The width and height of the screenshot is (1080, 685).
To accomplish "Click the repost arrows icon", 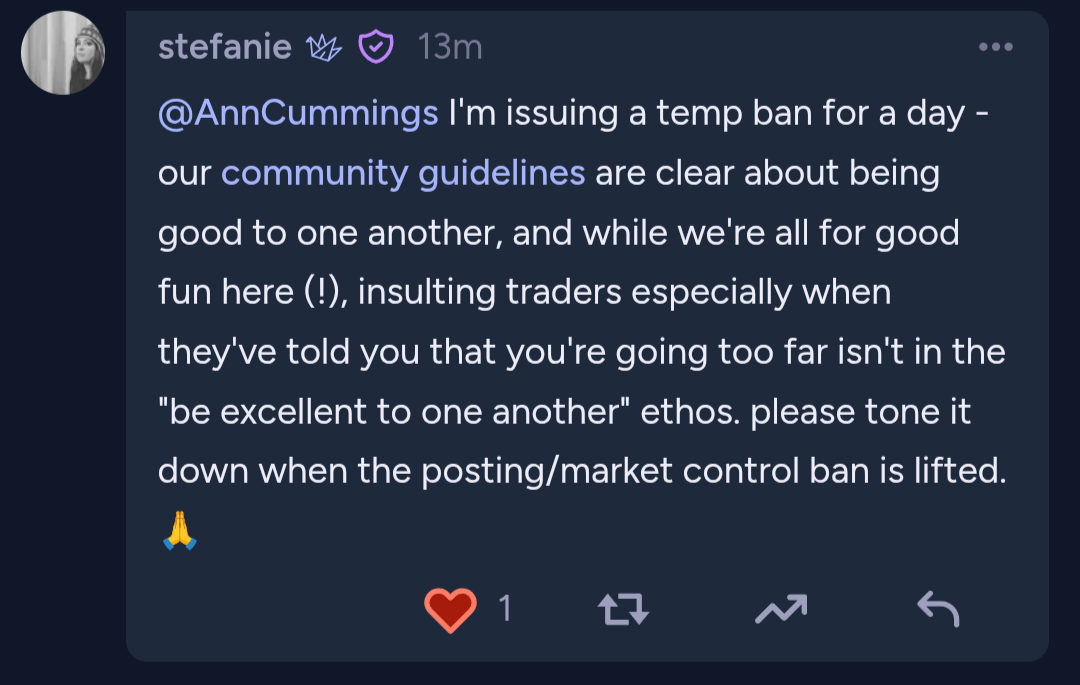I will tap(622, 609).
